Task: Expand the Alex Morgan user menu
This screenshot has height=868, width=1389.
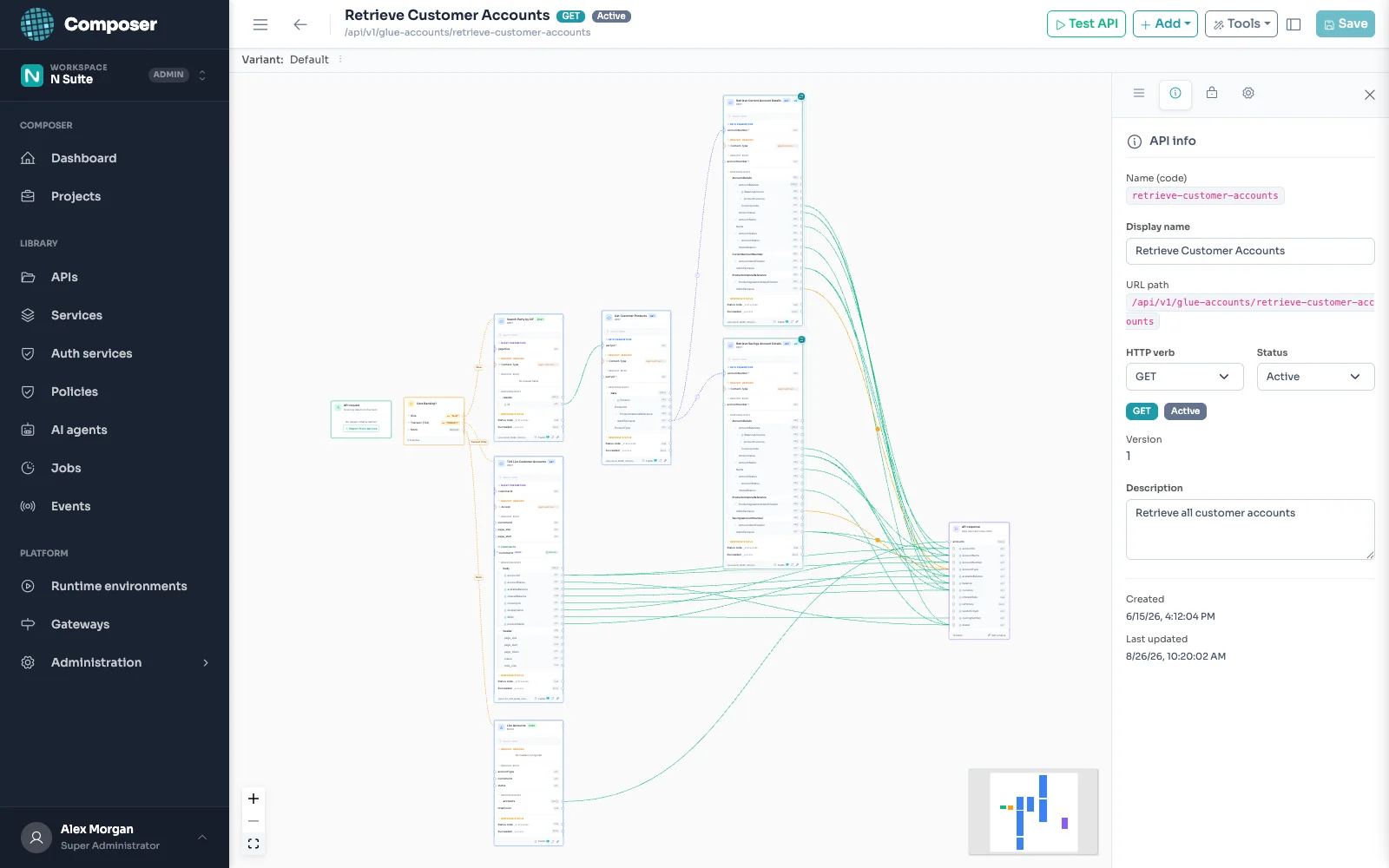Action: (202, 838)
